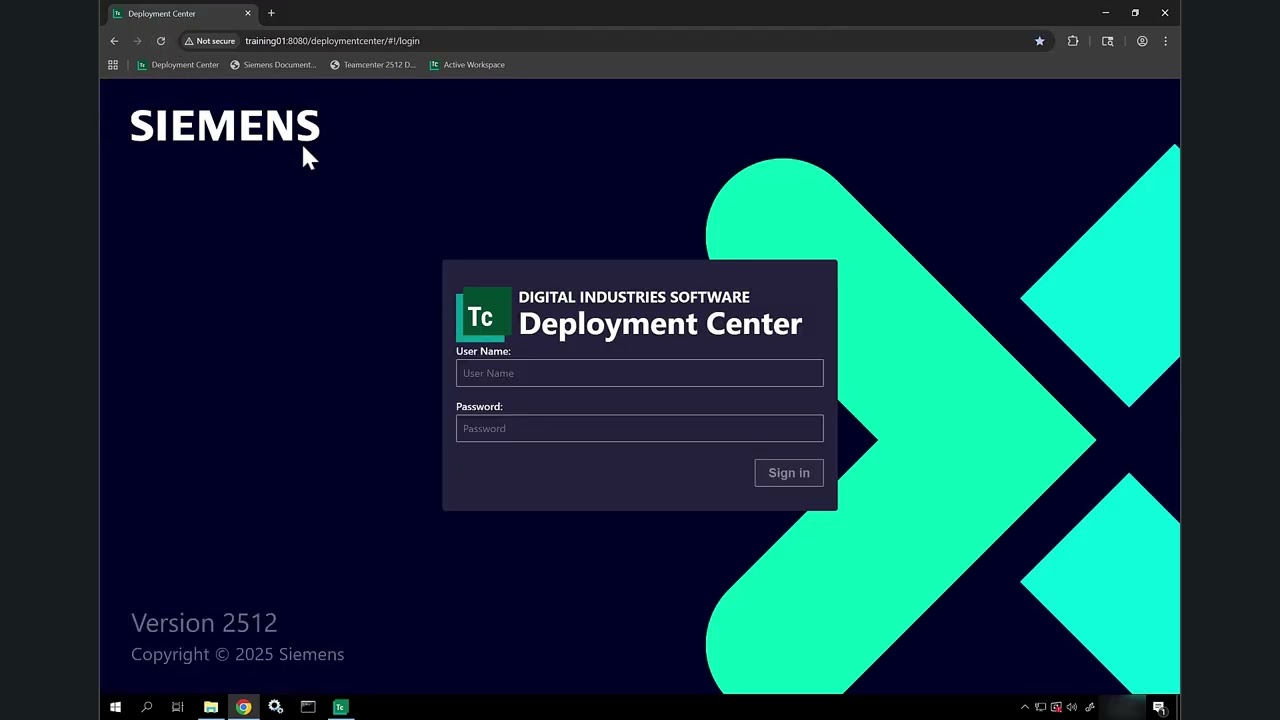Open Task View on taskbar
Screen dimensions: 1280x720
click(x=178, y=707)
